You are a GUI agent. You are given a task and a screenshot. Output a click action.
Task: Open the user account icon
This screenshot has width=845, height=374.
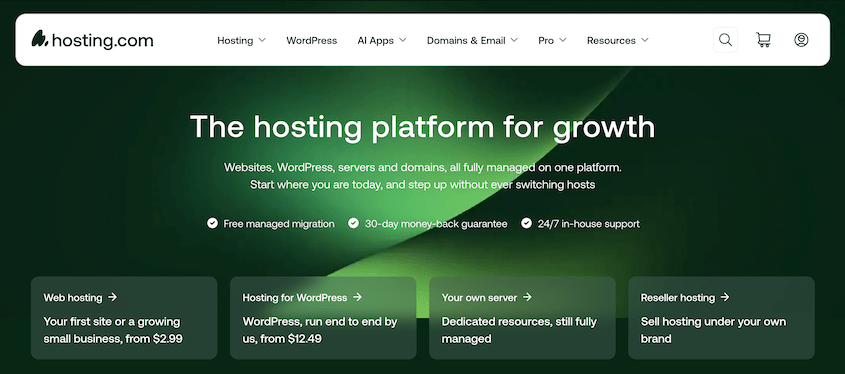click(x=801, y=40)
